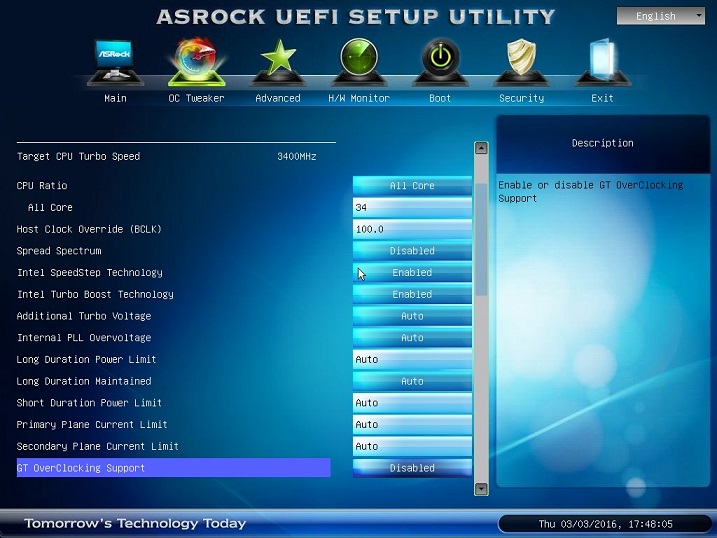The image size is (717, 538).
Task: Switch to the Security tab label
Action: (x=522, y=98)
